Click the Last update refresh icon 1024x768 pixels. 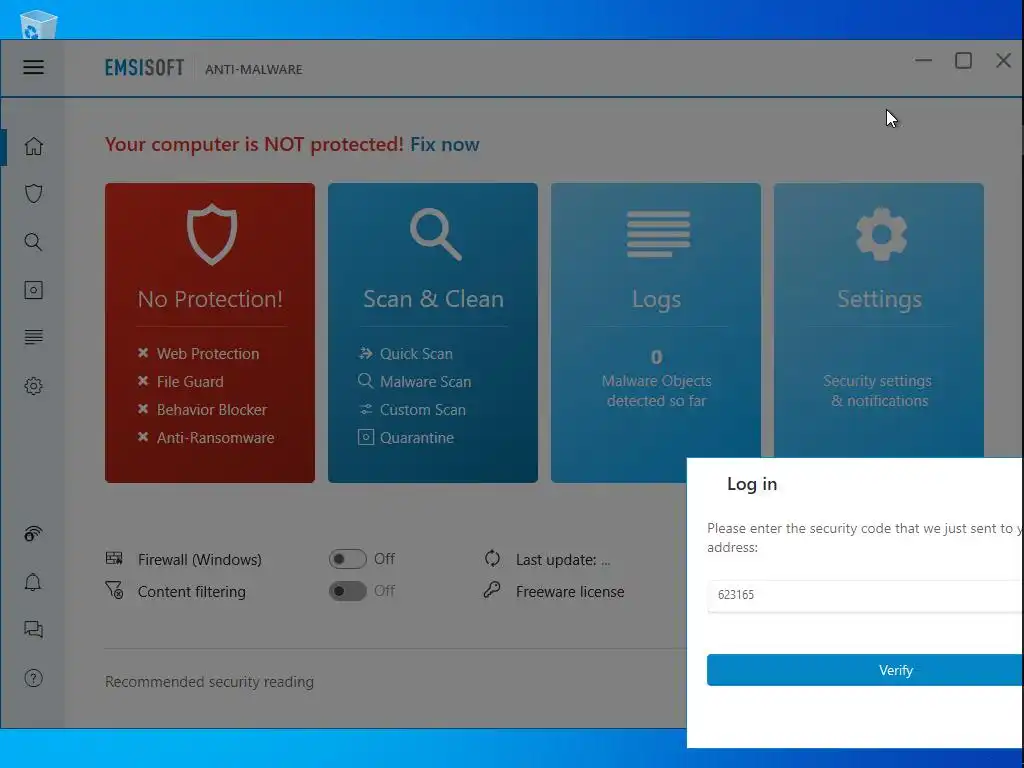(492, 558)
